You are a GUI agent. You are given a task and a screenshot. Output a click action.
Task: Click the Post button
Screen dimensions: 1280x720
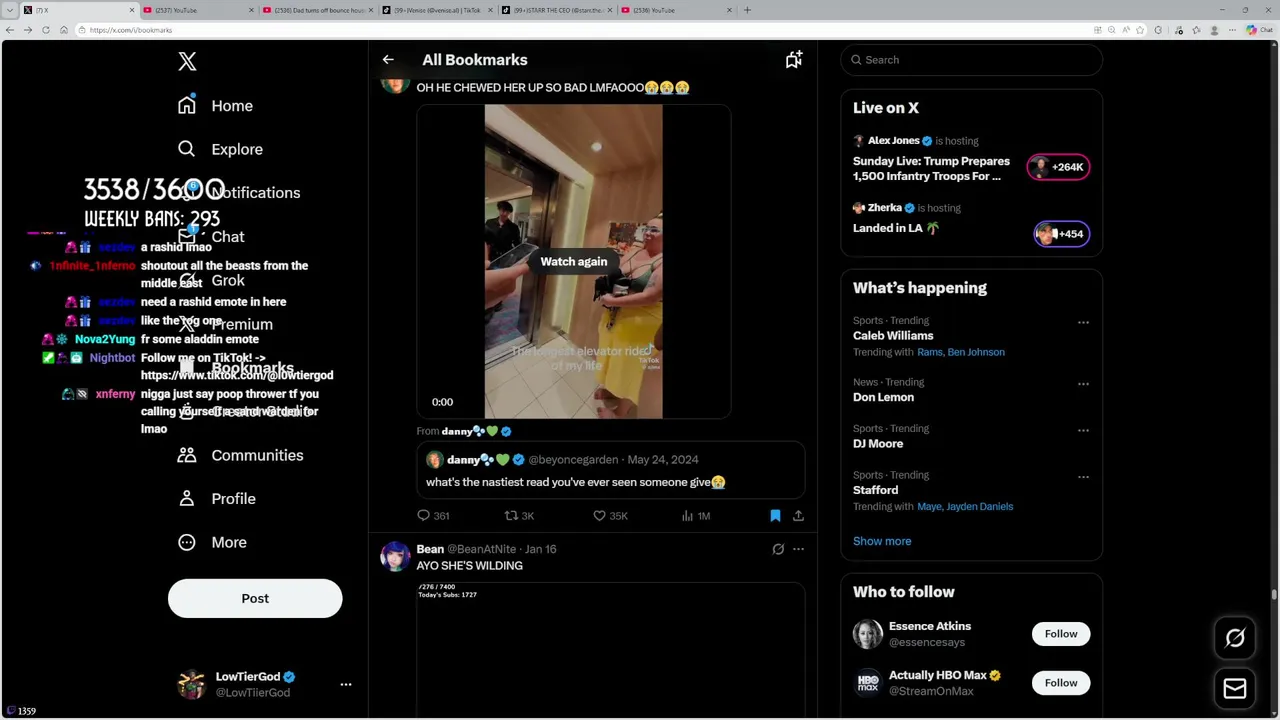coord(255,598)
